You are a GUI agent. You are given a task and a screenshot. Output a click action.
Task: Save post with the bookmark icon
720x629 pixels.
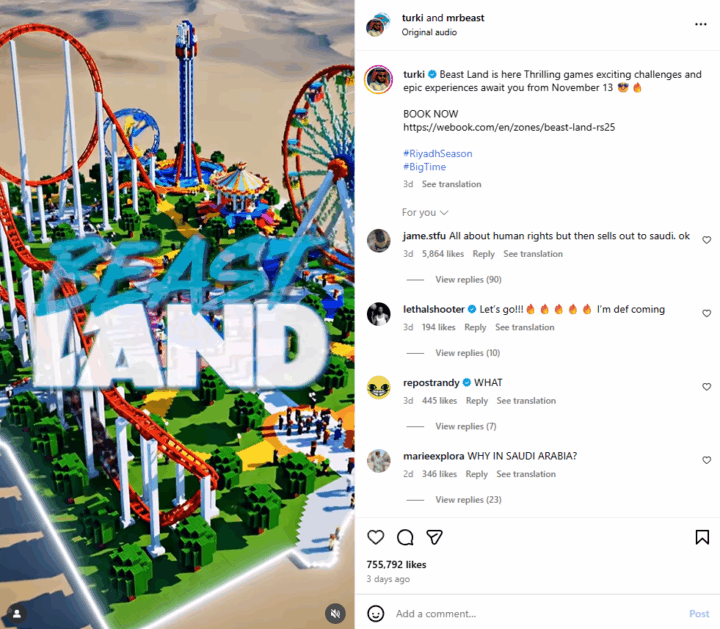click(702, 537)
